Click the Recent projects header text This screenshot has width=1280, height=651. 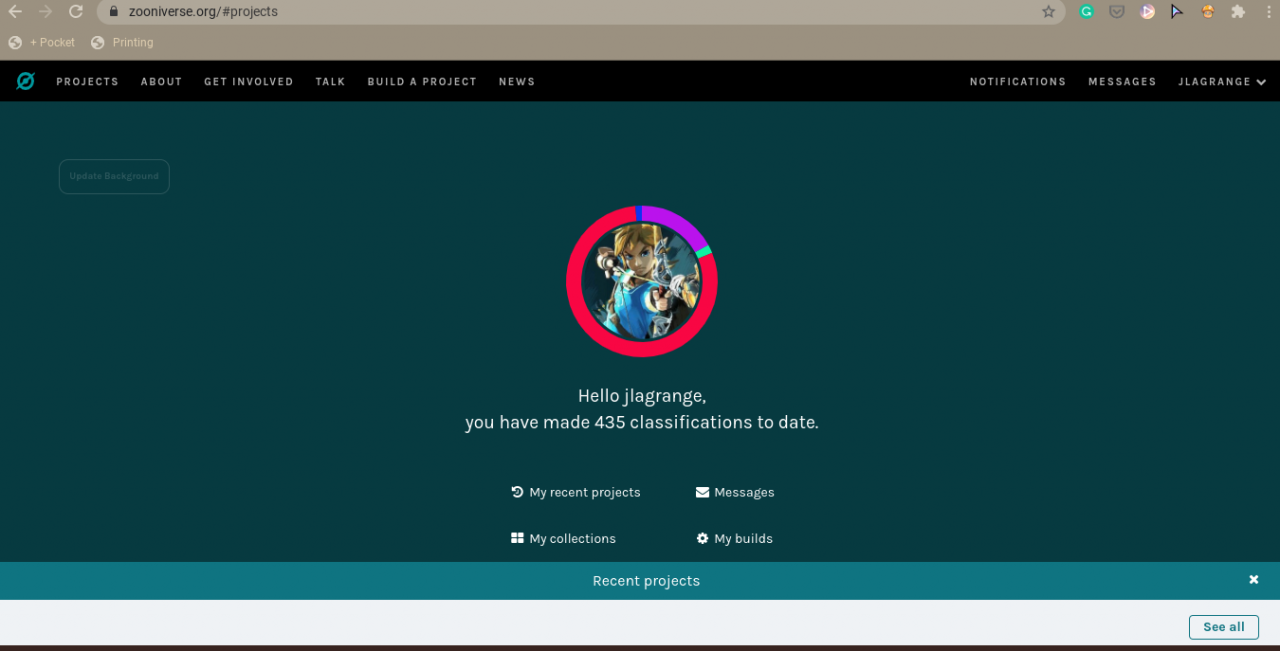click(x=646, y=581)
